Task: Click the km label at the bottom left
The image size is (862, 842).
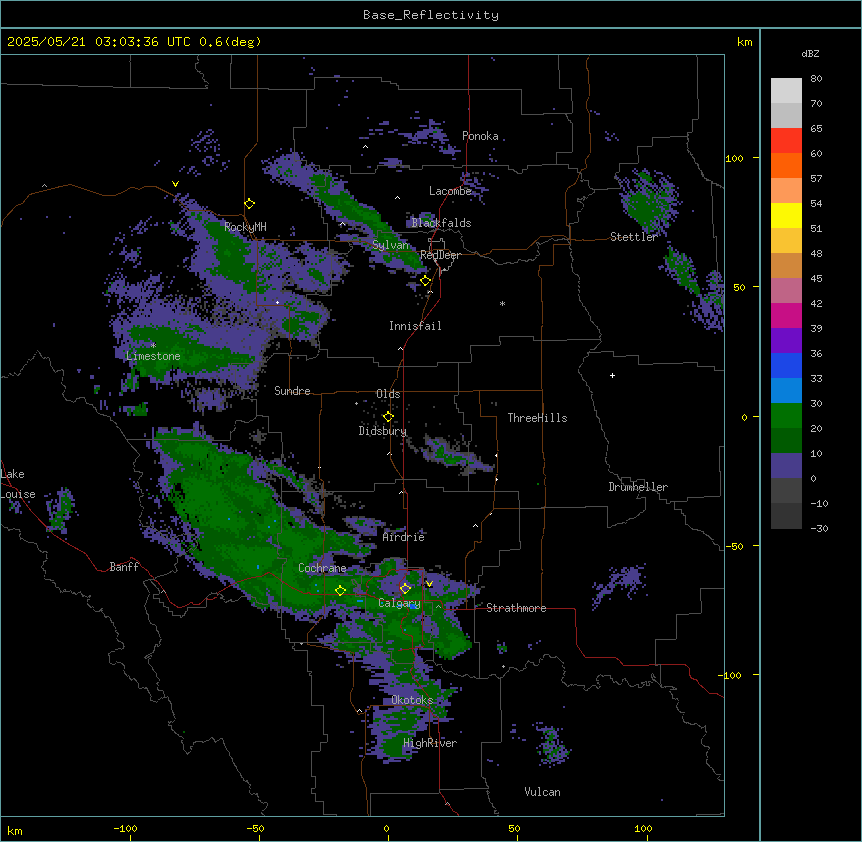Action: 15,830
